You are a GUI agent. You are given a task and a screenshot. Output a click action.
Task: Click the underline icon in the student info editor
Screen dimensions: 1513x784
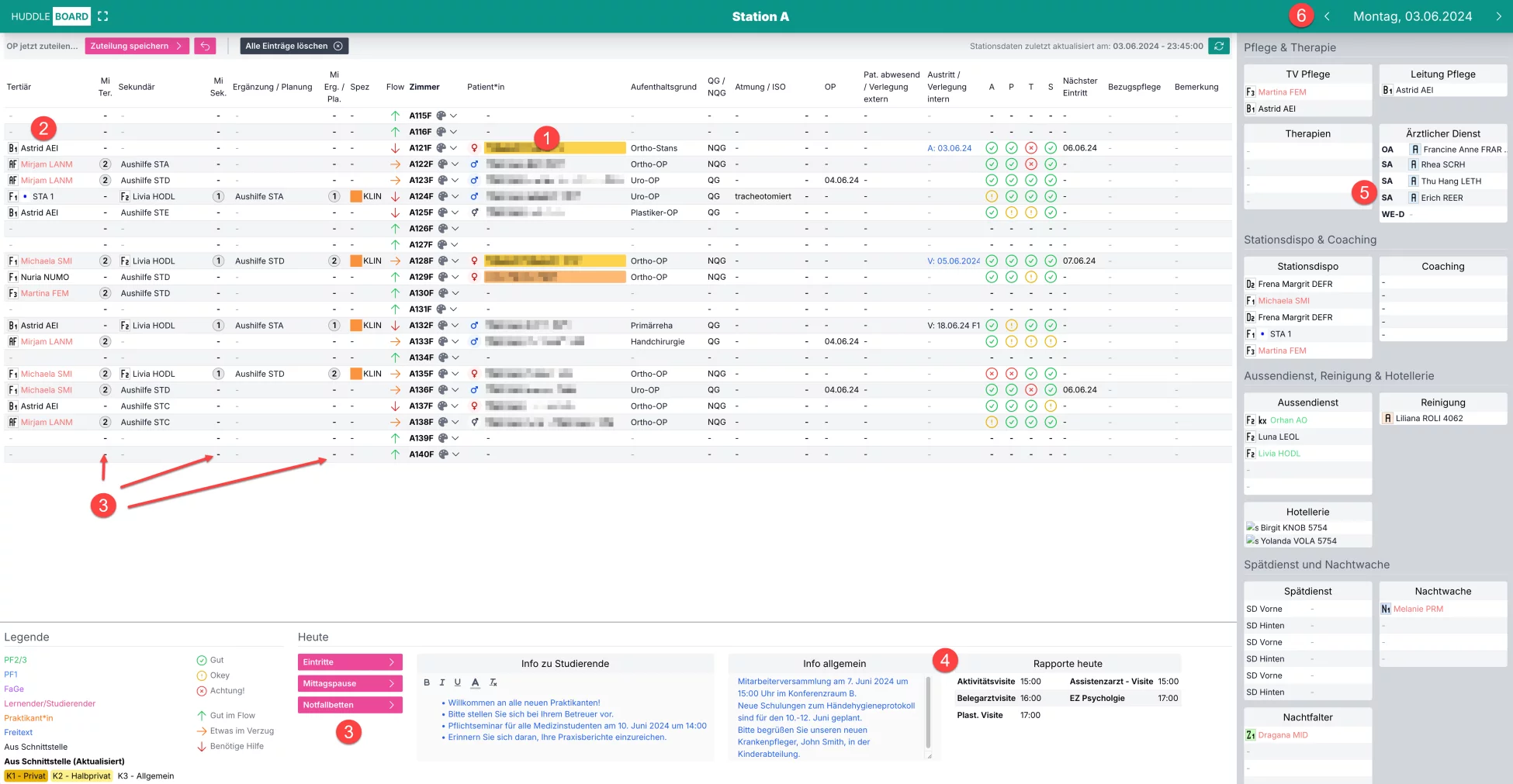(457, 682)
